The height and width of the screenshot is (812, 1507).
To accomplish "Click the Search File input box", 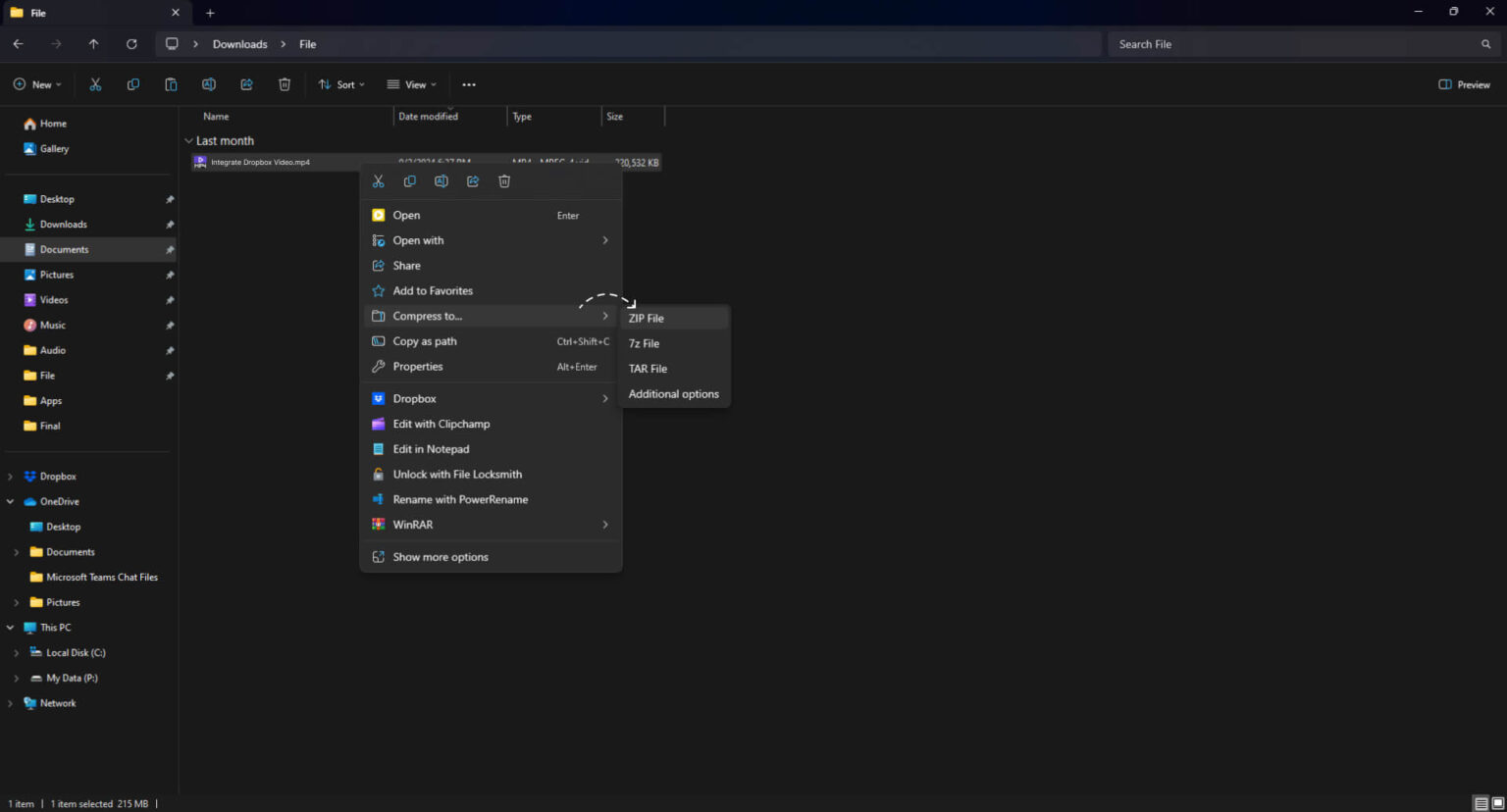I will click(1295, 44).
